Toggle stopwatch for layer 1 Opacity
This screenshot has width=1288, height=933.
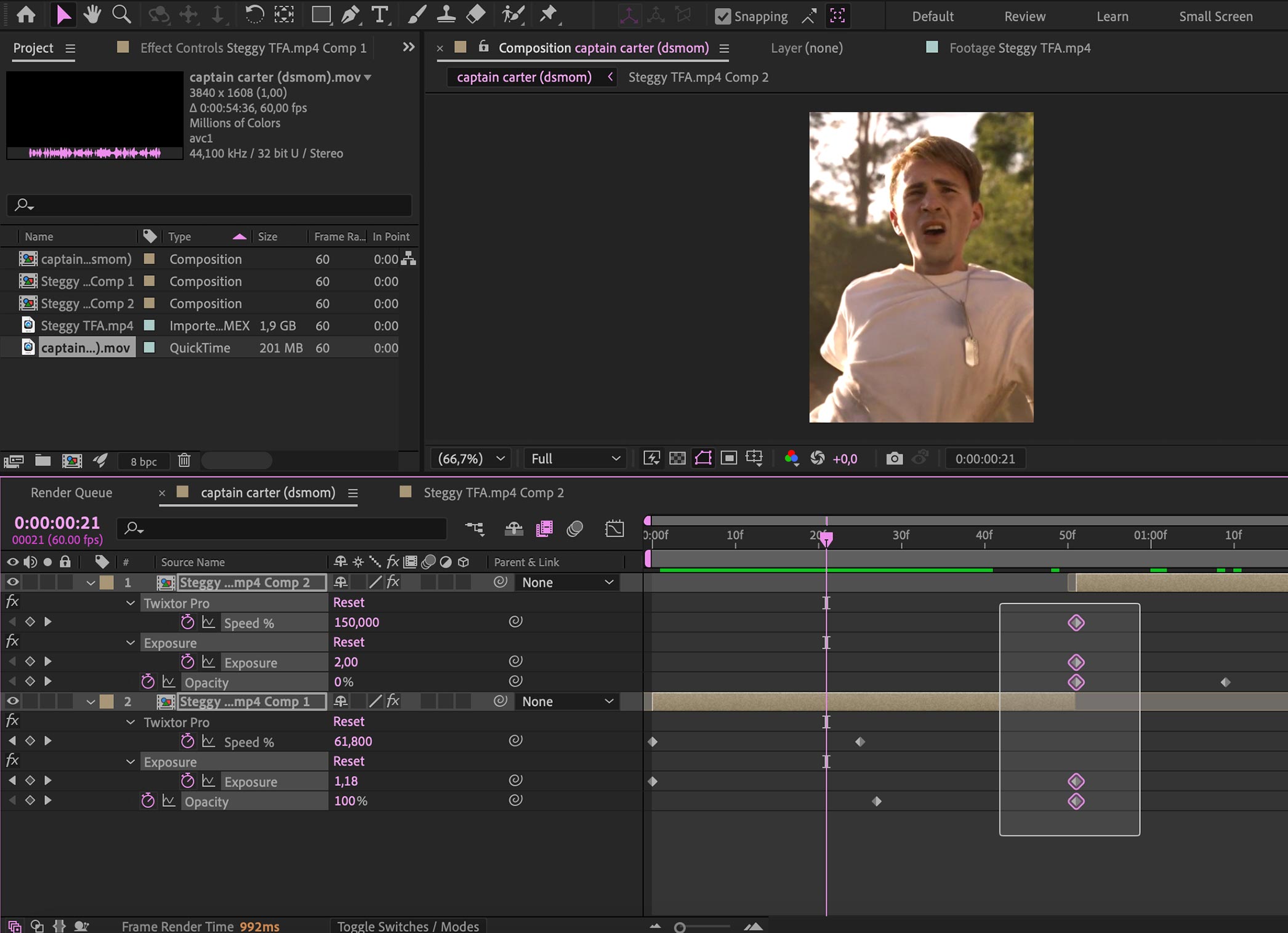point(148,681)
